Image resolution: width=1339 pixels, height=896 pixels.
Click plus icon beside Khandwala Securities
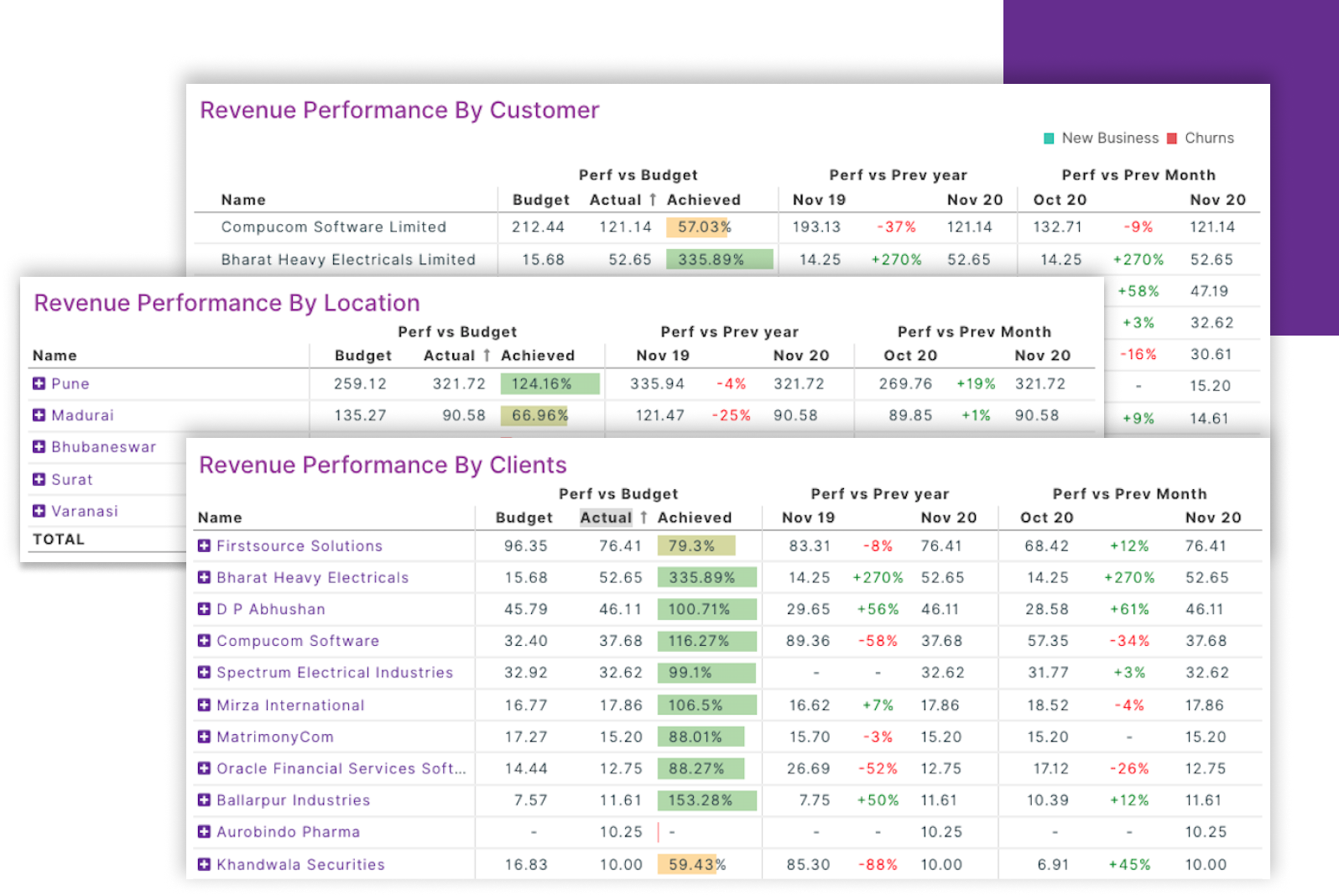[x=204, y=864]
